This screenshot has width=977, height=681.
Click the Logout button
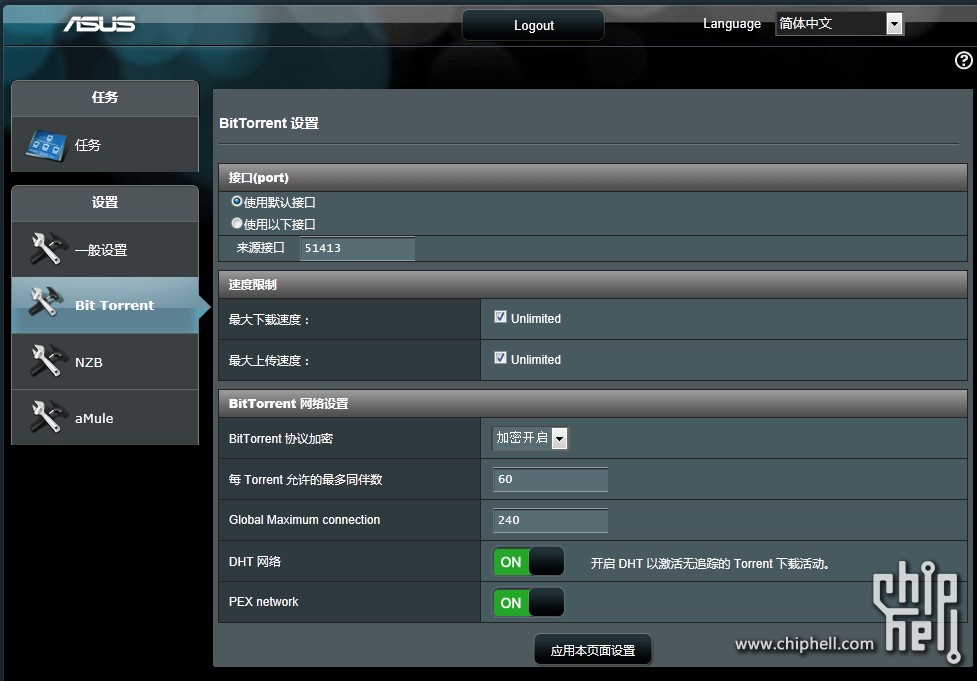[x=533, y=25]
